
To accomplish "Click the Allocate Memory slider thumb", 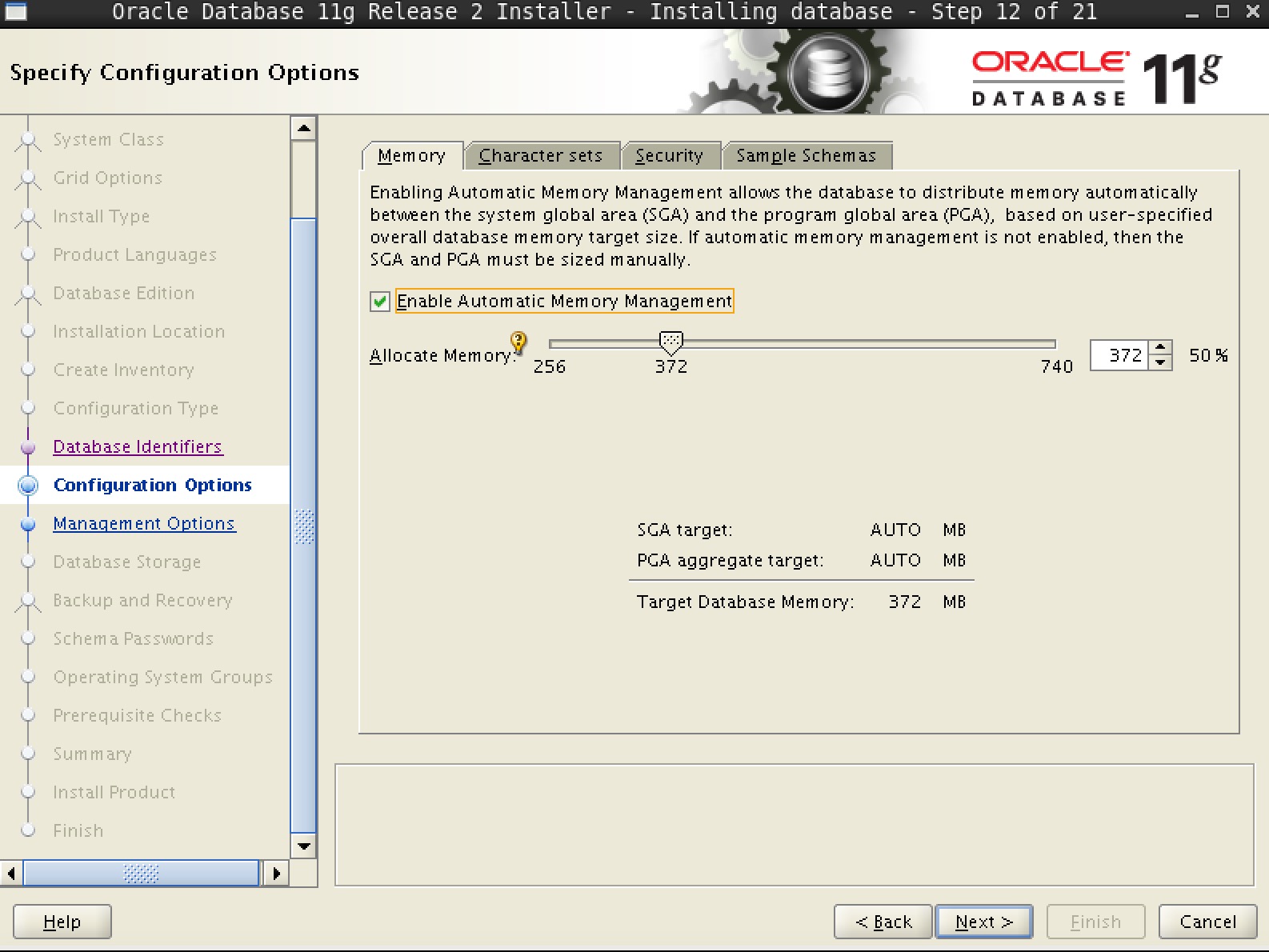I will pos(671,342).
